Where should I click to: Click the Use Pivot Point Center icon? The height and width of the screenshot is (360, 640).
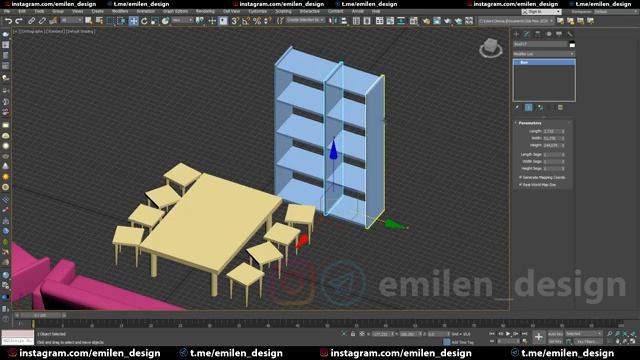click(200, 21)
